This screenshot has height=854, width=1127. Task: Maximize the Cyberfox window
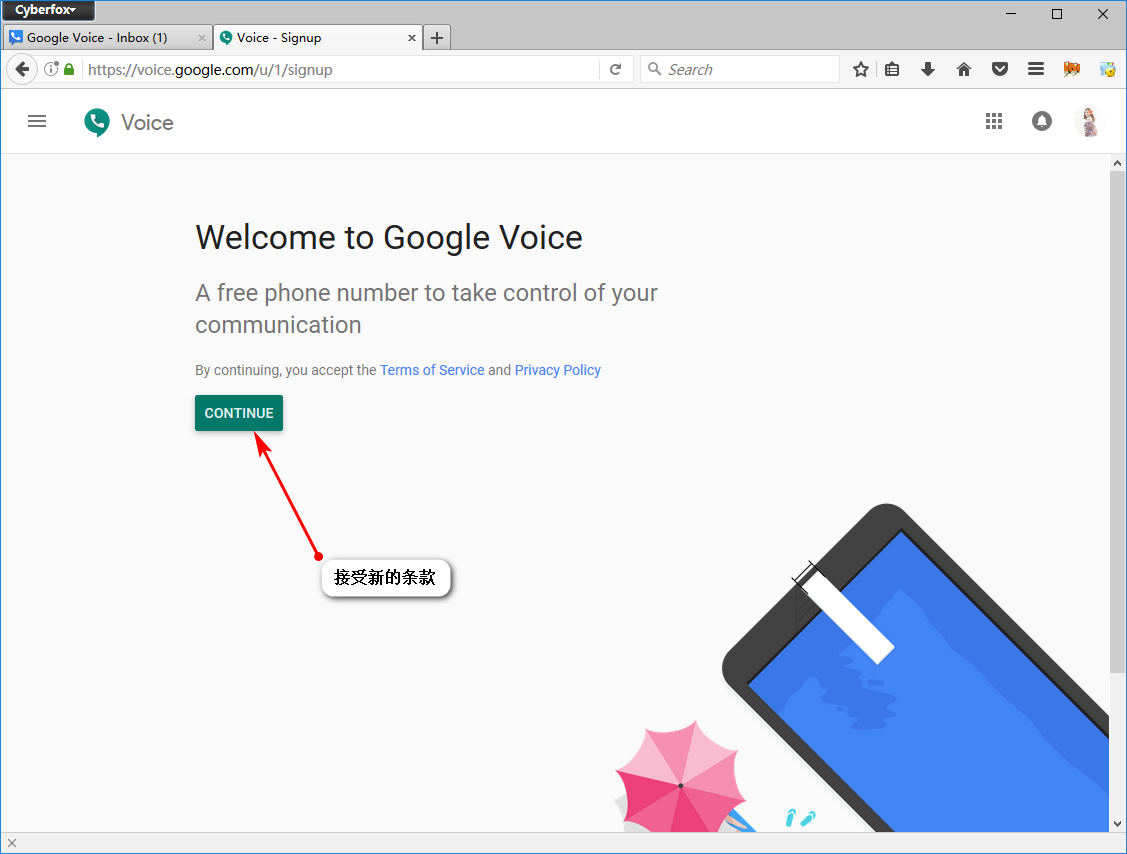1057,14
